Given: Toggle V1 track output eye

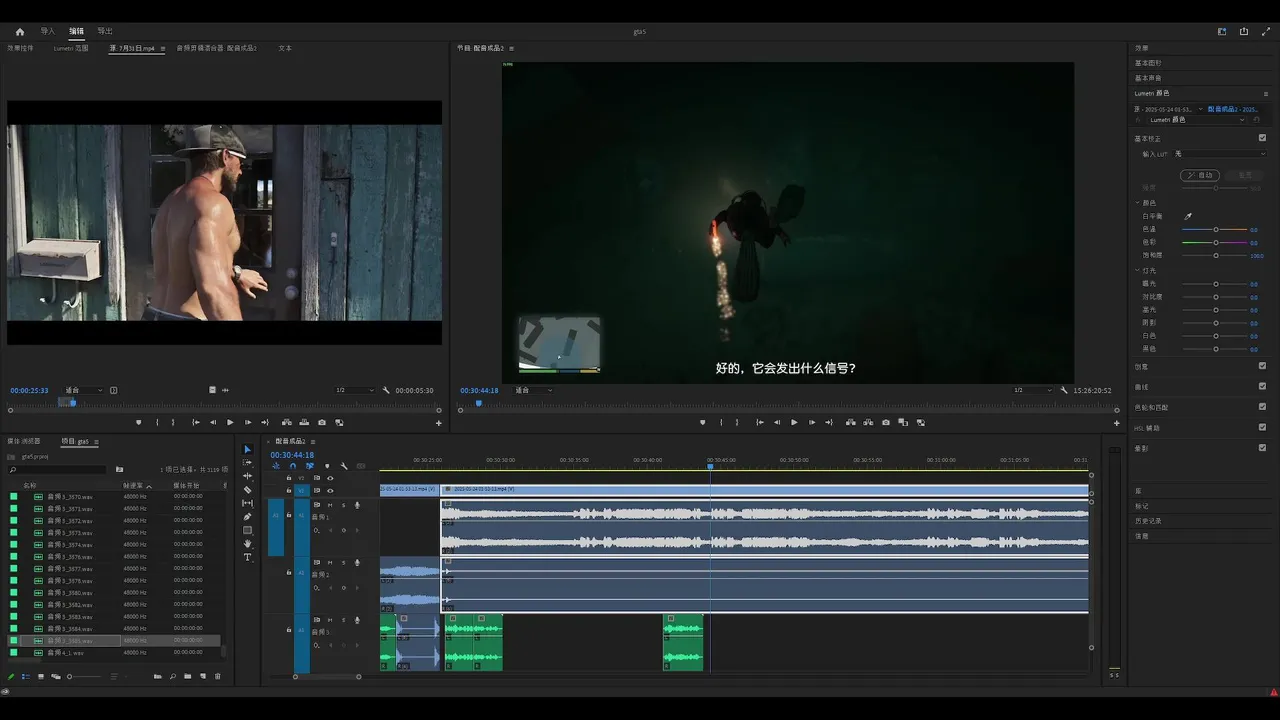Looking at the screenshot, I should click(x=330, y=491).
